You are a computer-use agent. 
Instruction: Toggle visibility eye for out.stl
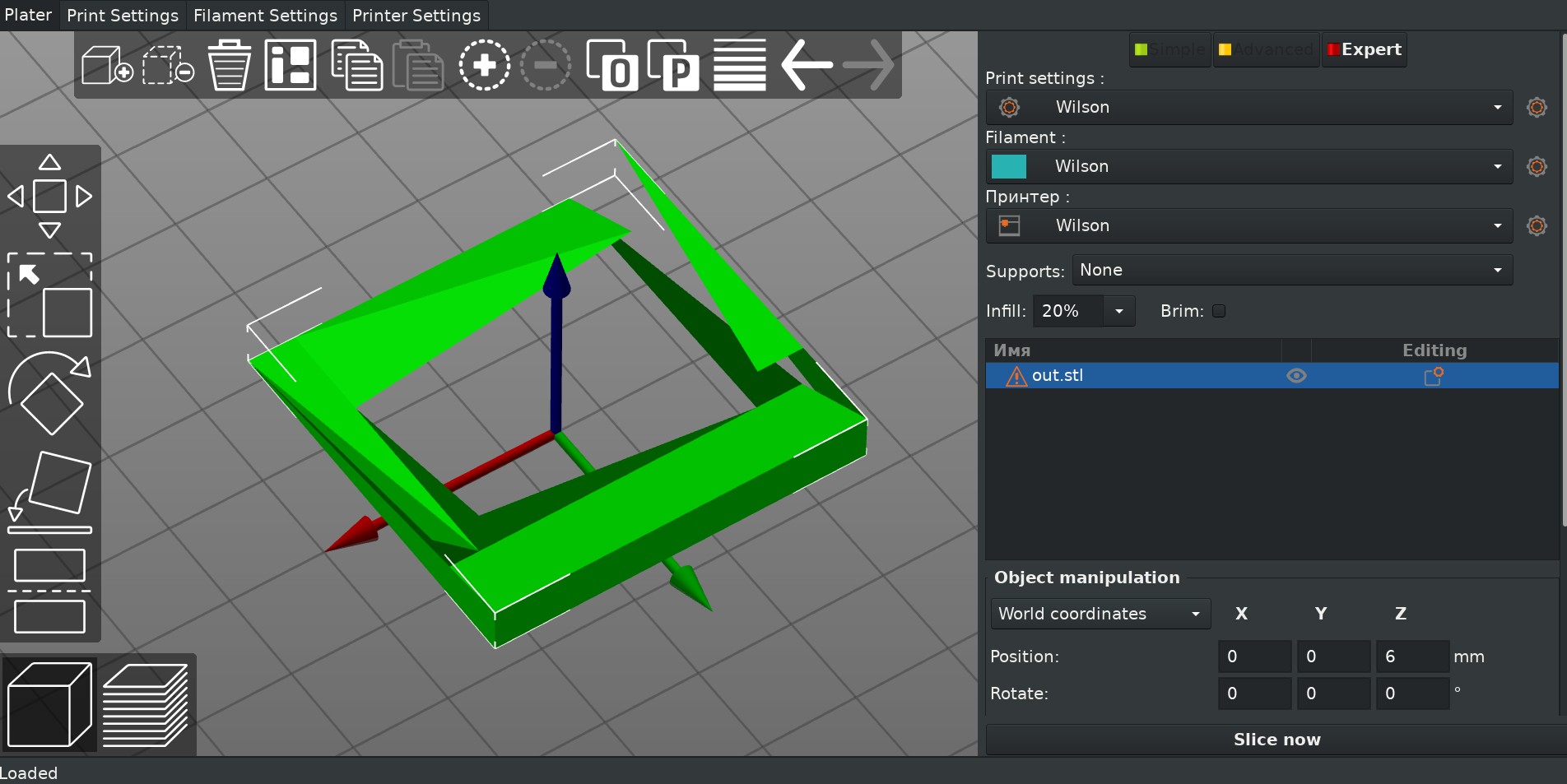point(1296,376)
